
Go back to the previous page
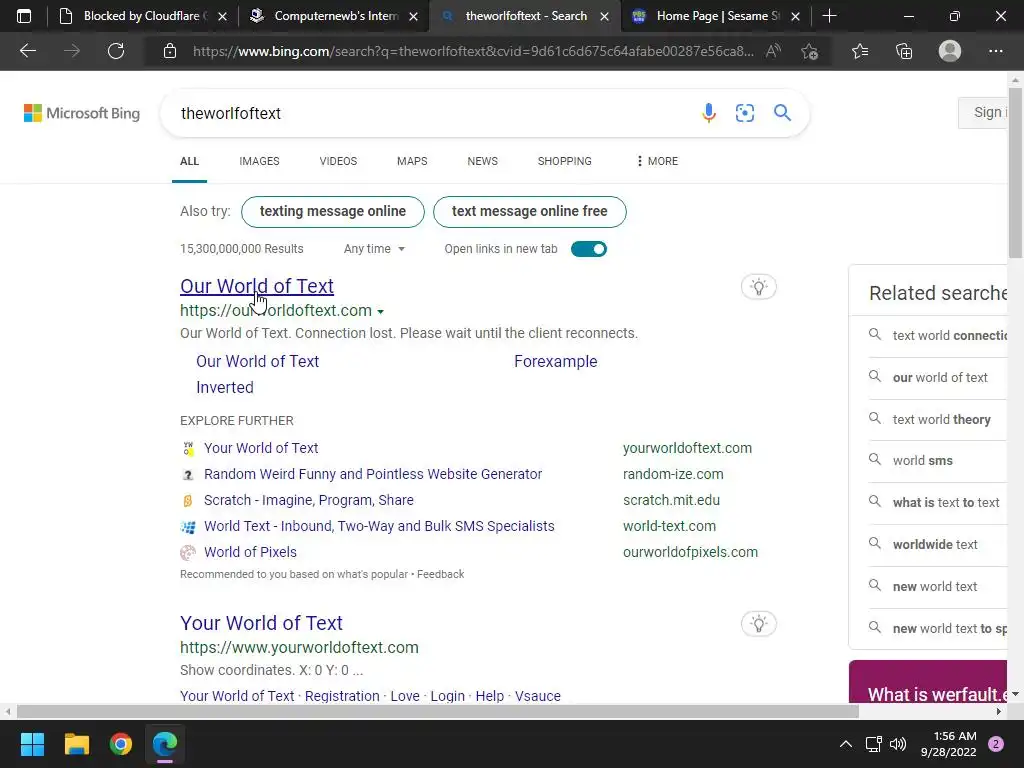[x=27, y=51]
